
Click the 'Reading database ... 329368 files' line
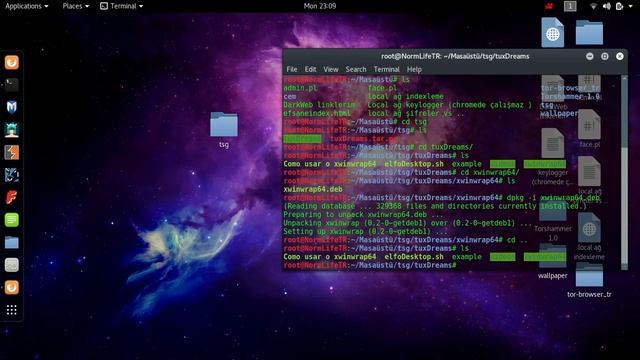(x=435, y=206)
